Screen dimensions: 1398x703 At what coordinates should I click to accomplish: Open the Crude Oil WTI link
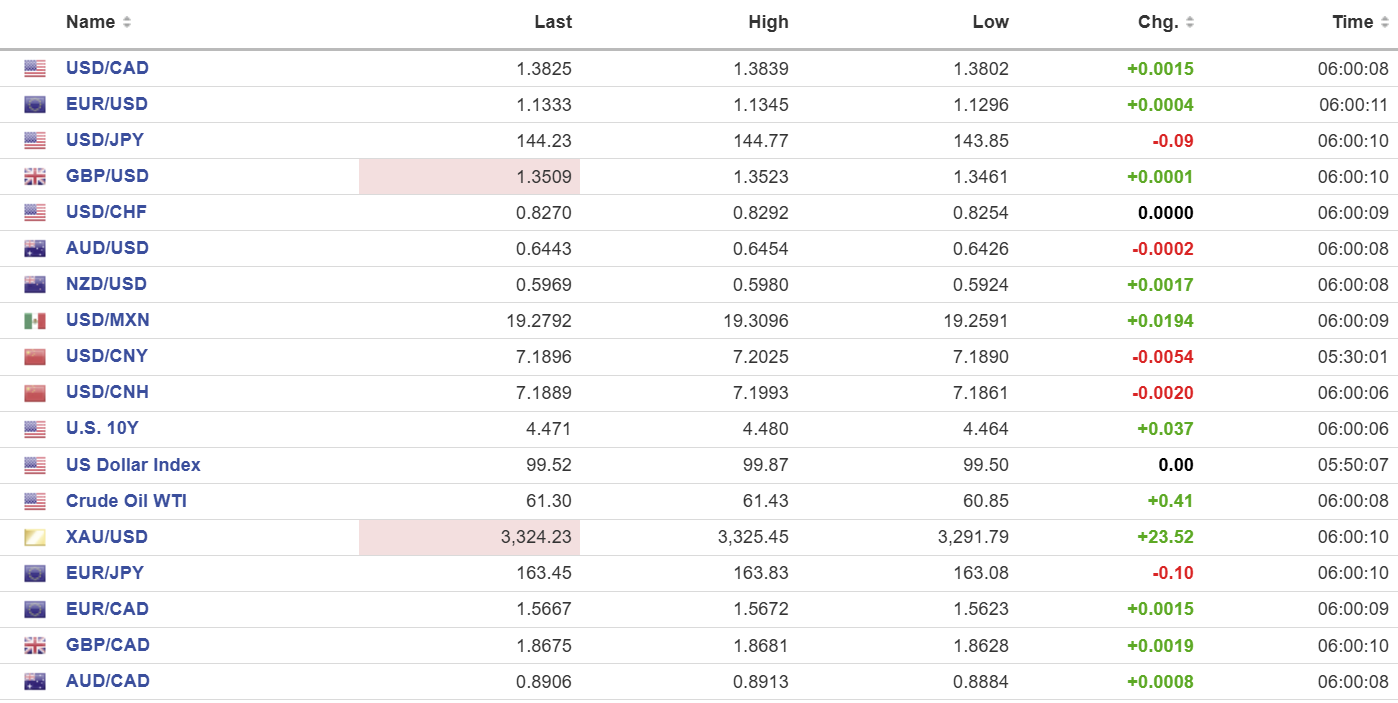[x=126, y=501]
